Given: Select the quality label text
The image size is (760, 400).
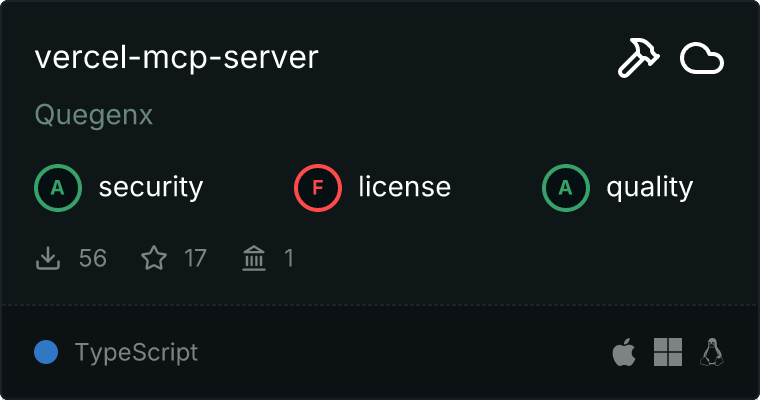Looking at the screenshot, I should click(649, 187).
